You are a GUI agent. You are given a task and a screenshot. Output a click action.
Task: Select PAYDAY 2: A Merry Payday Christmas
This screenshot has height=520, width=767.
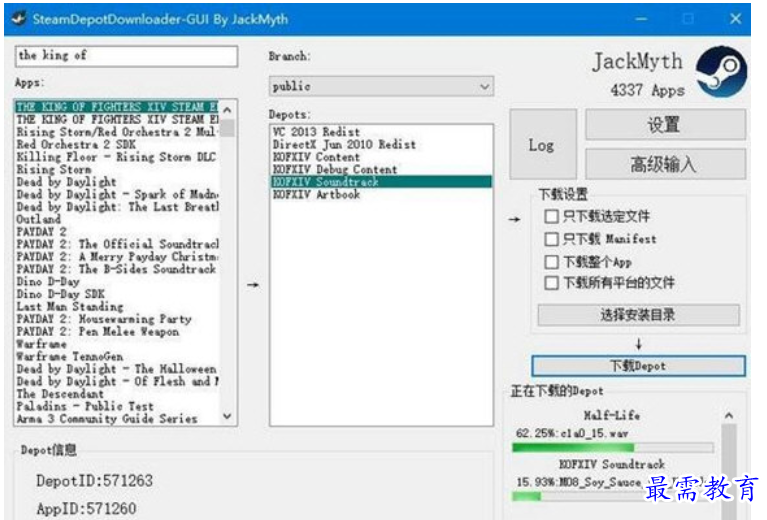click(117, 257)
